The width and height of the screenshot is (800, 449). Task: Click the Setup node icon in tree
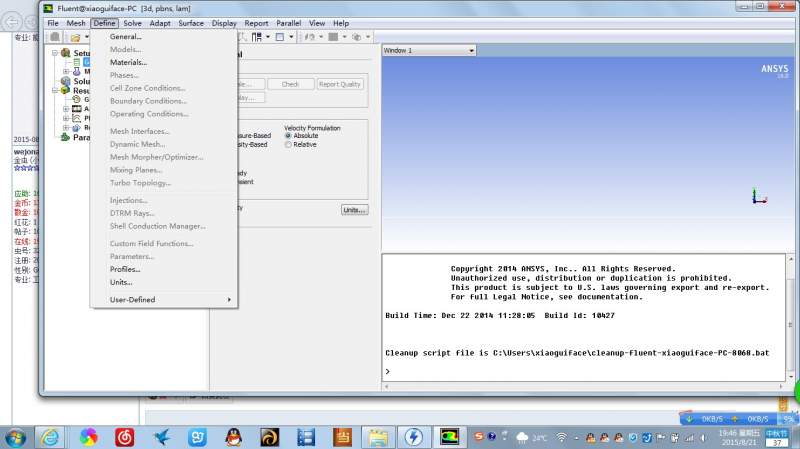click(x=65, y=53)
